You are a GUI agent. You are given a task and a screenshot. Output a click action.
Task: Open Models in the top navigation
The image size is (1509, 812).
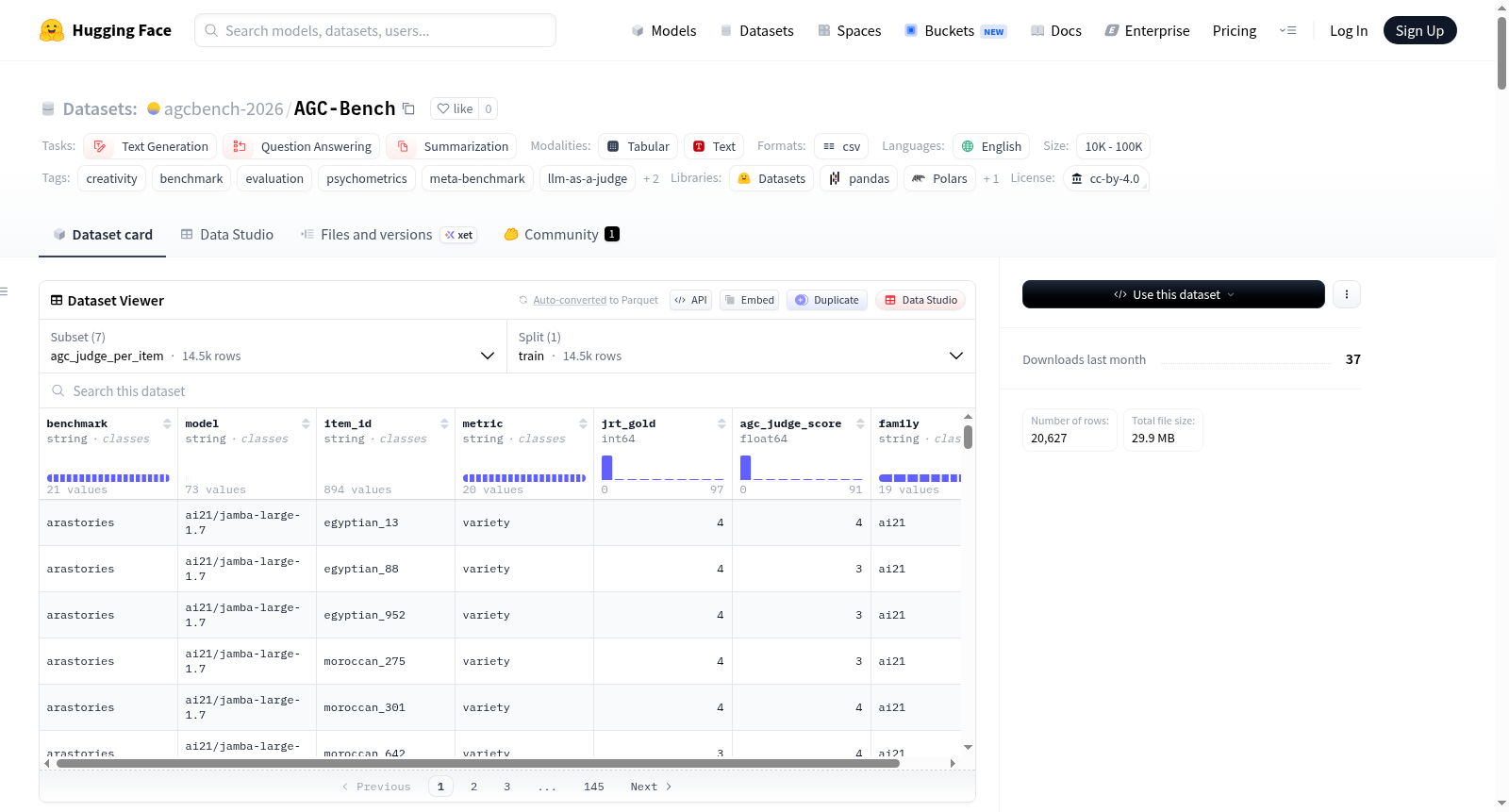[664, 30]
